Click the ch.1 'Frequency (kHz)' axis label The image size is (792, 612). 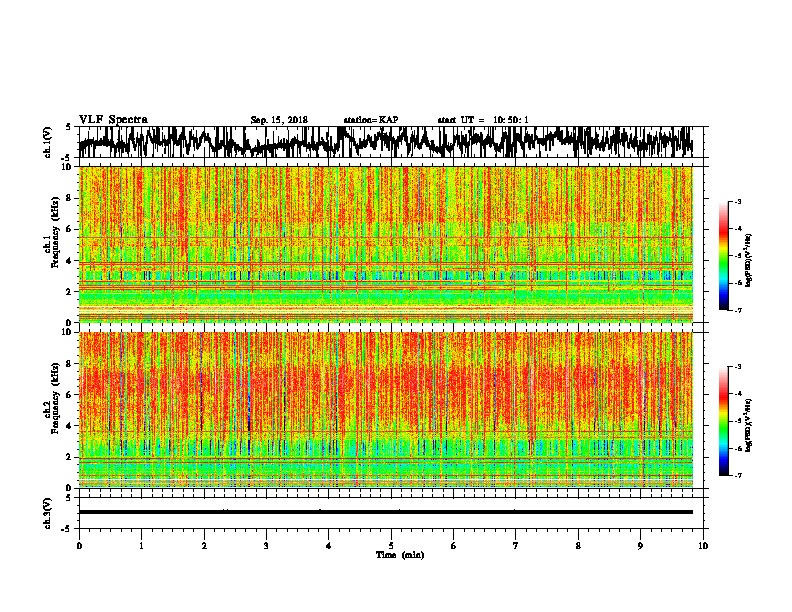[56, 232]
